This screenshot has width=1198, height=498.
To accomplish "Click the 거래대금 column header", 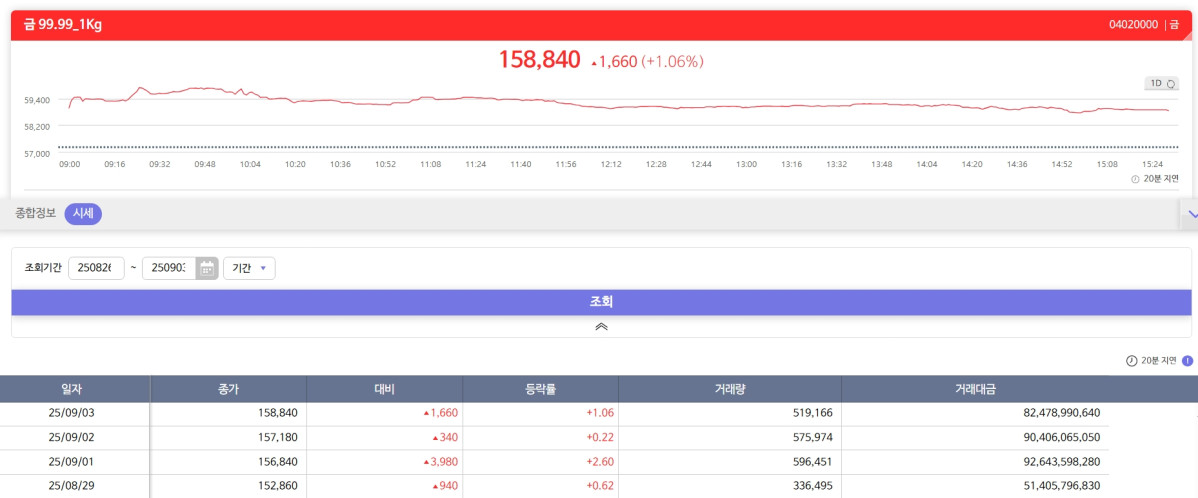I will click(x=975, y=389).
